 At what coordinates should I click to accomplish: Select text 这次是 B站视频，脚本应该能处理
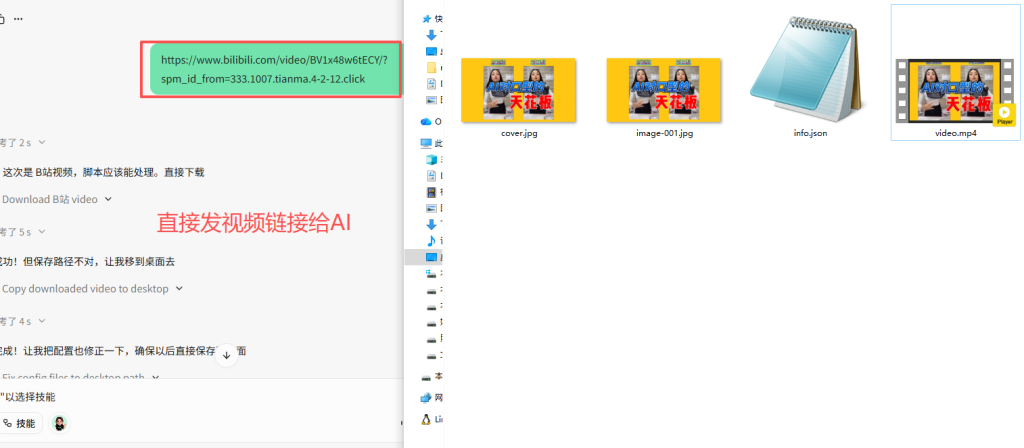[80, 172]
